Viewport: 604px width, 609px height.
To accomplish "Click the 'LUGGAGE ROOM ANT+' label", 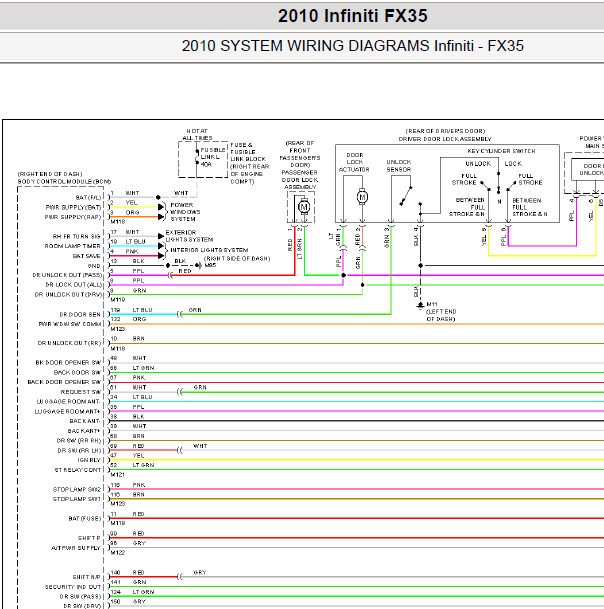I will 68,411.
